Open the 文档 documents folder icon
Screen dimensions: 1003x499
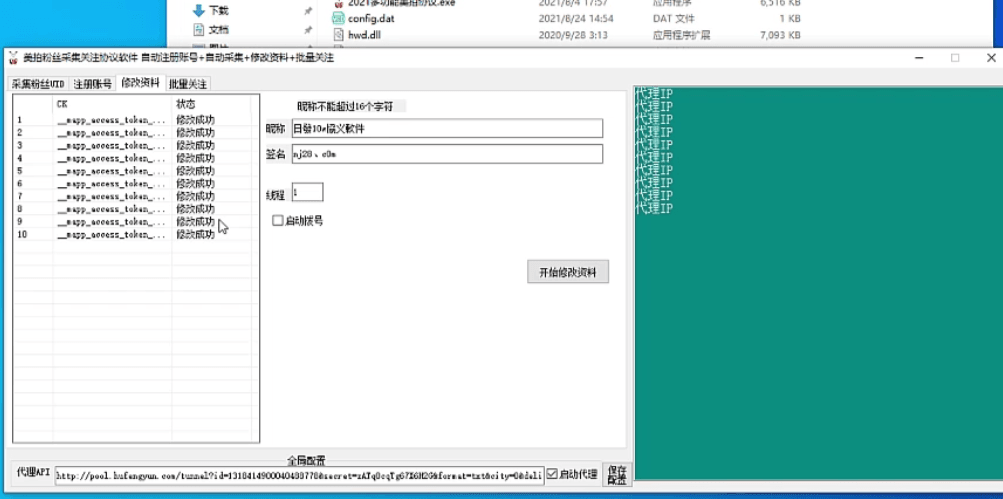[198, 30]
